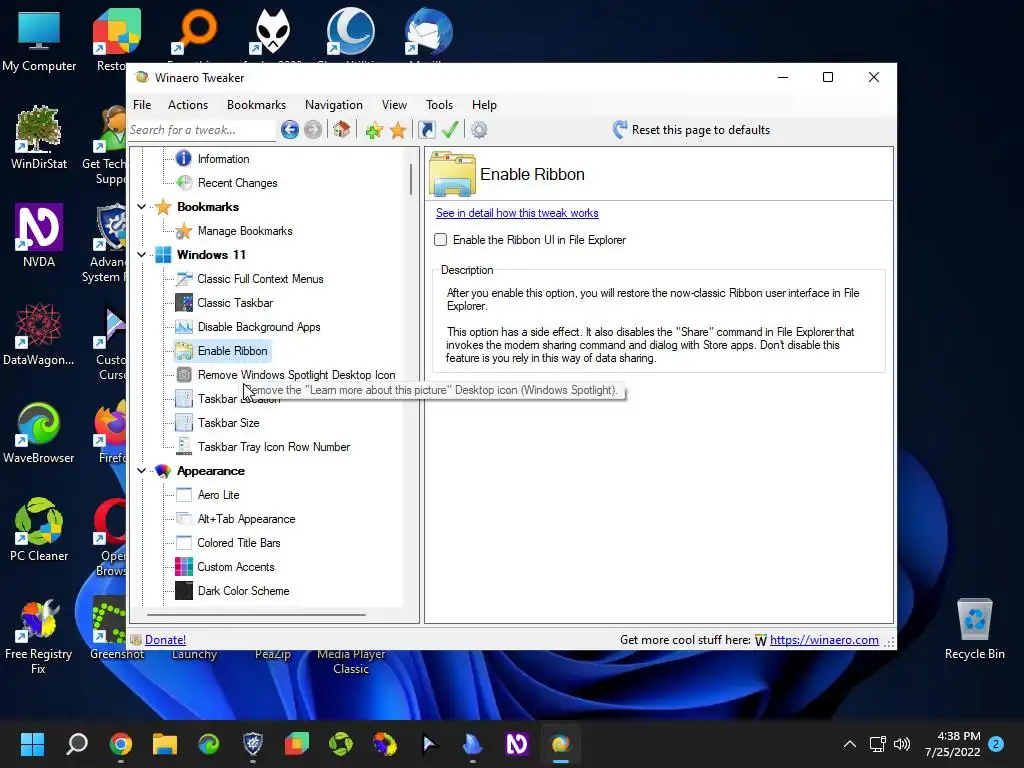Select Aero Lite tweak
Screen dimensions: 1024x768
(x=219, y=495)
